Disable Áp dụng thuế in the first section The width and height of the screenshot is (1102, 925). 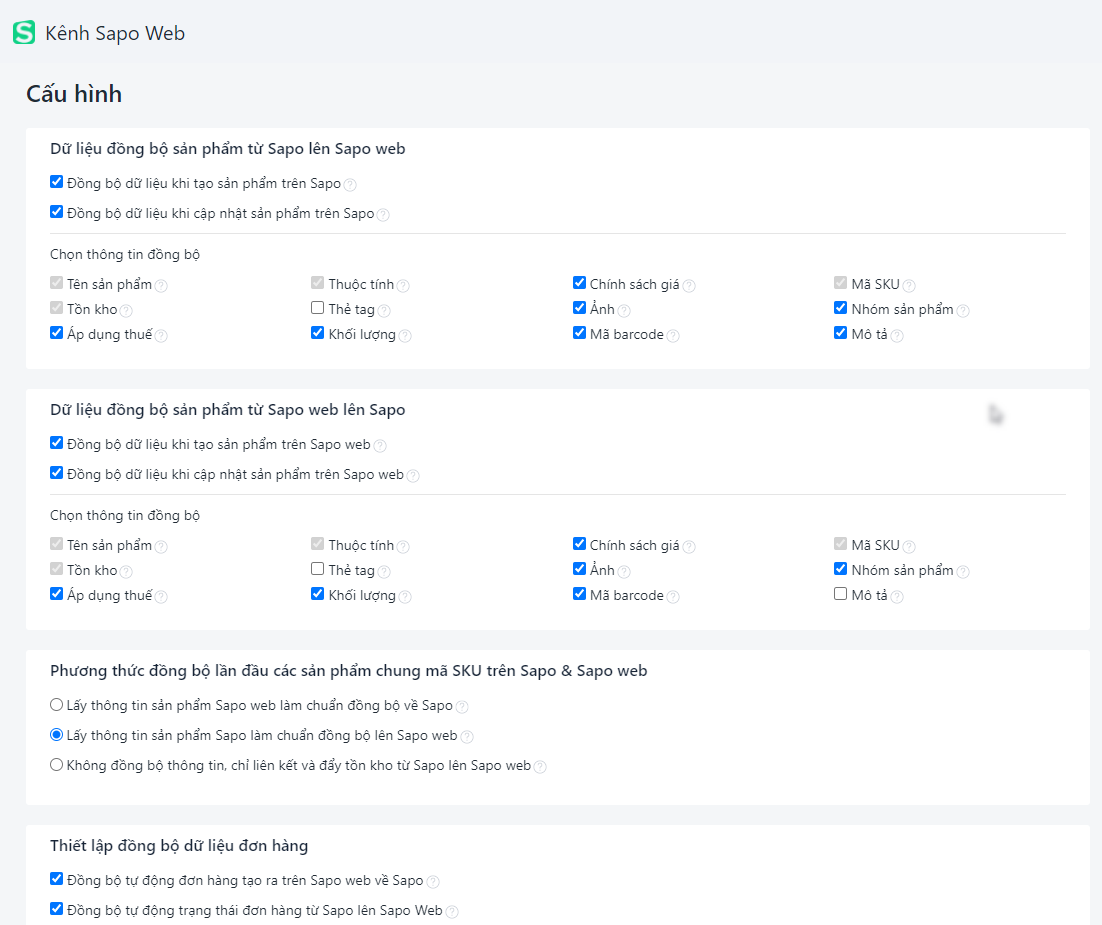coord(57,333)
